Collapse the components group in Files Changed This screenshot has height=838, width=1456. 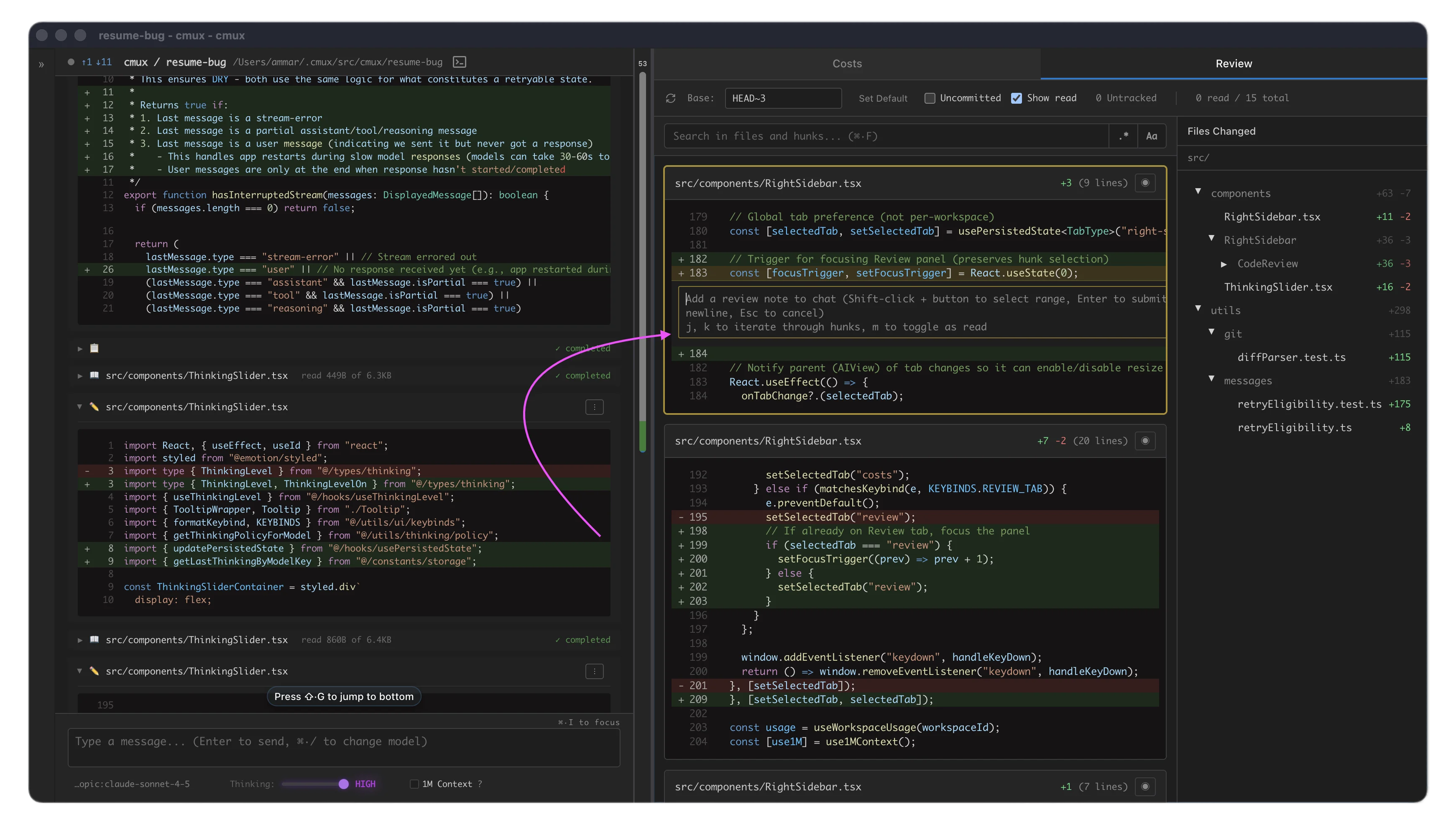[x=1198, y=193]
